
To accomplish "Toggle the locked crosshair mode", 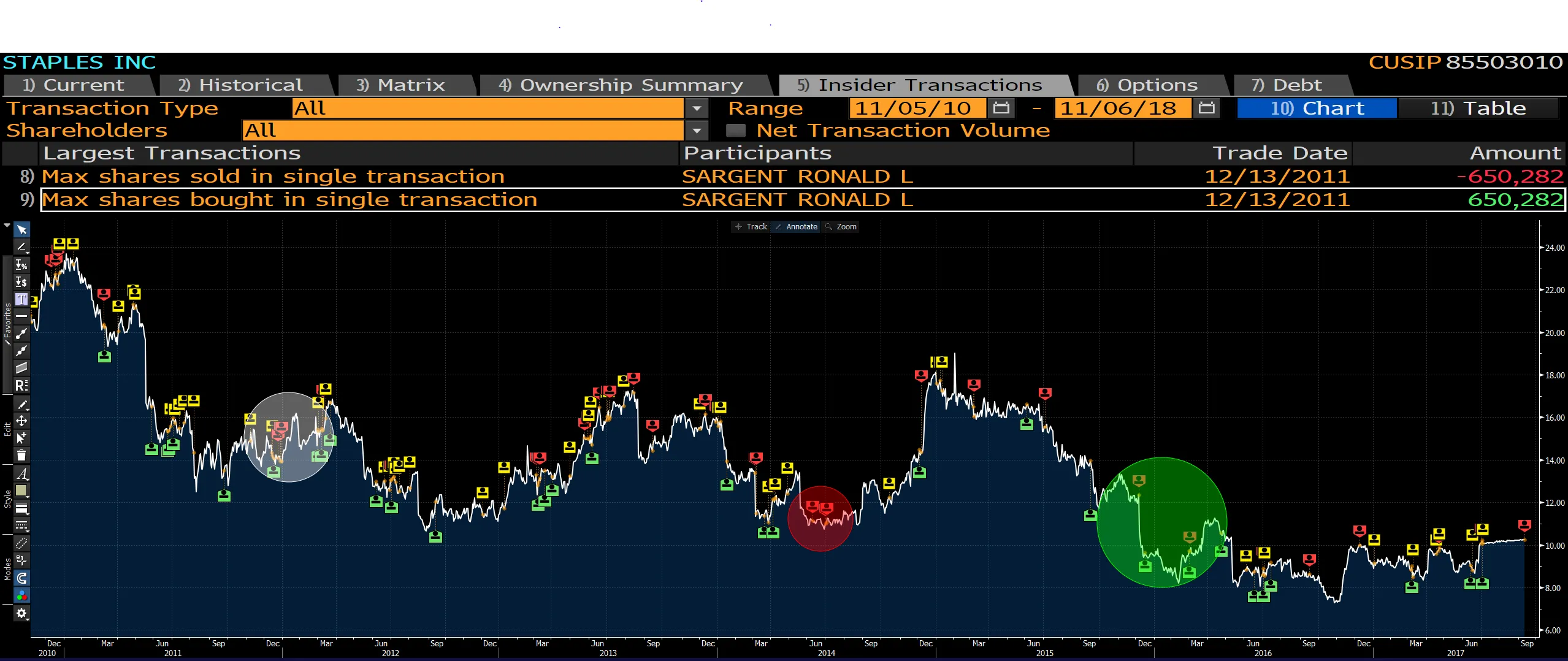I will (x=21, y=560).
